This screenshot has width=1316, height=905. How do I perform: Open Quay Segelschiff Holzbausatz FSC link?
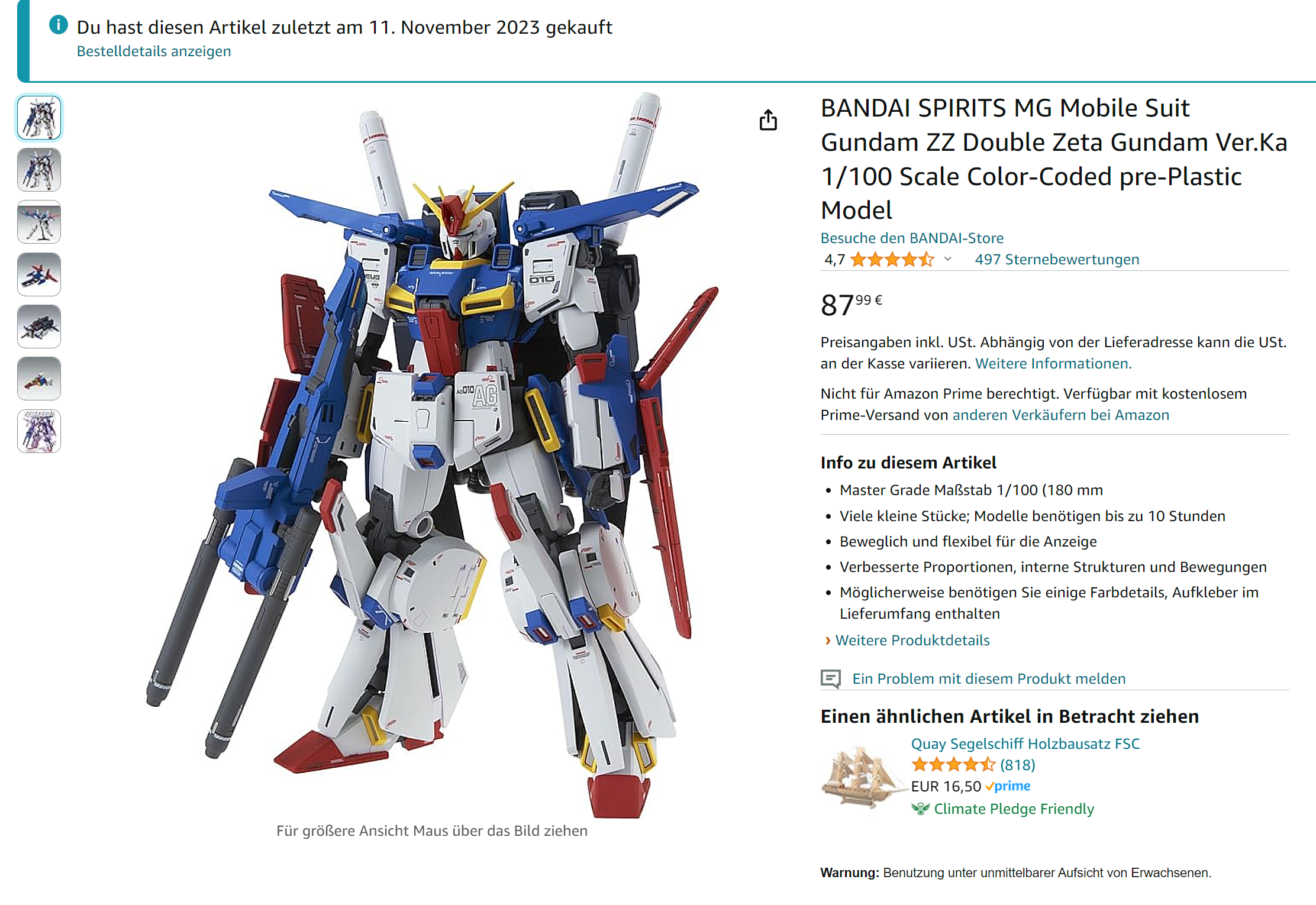pos(1025,744)
